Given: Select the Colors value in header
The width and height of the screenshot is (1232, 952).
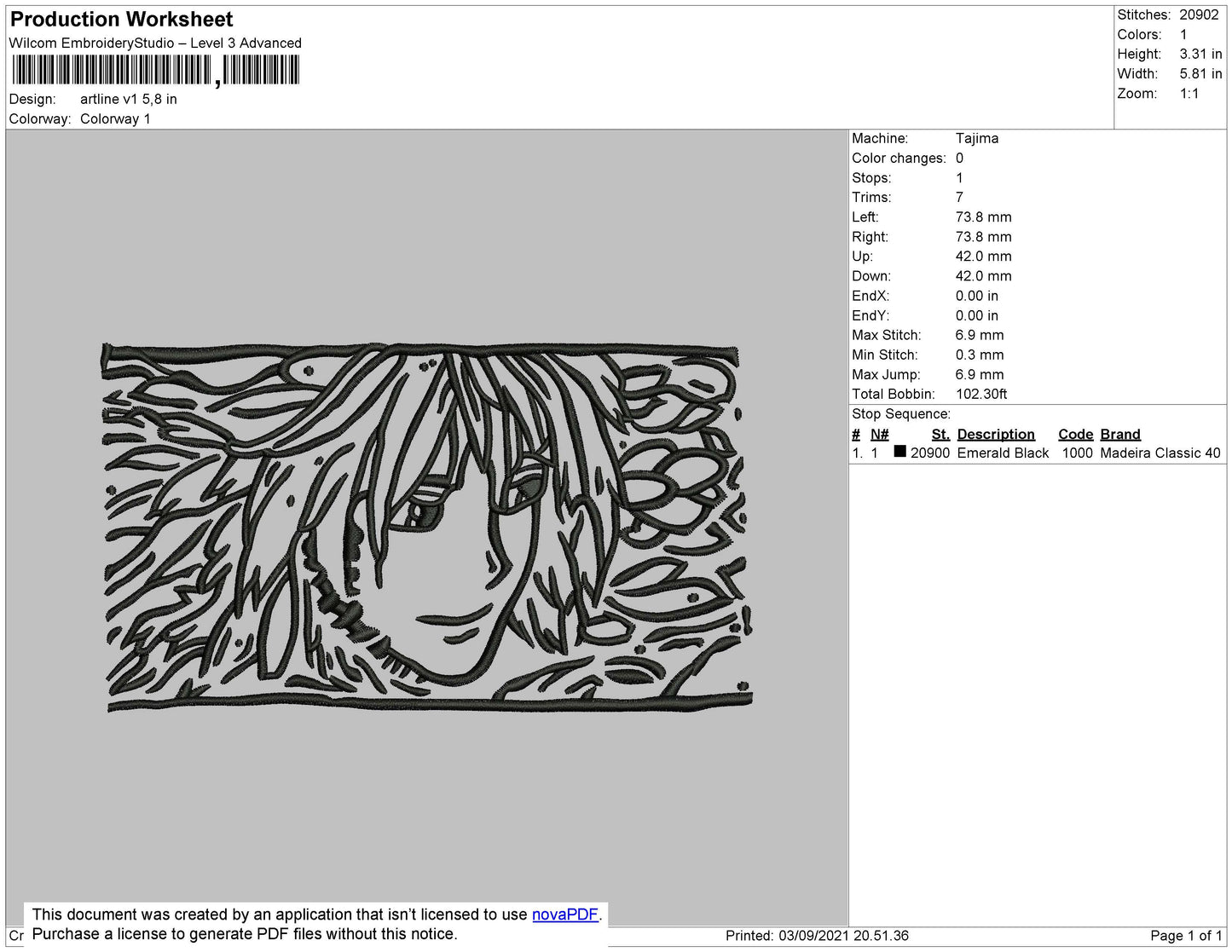Looking at the screenshot, I should [1183, 35].
